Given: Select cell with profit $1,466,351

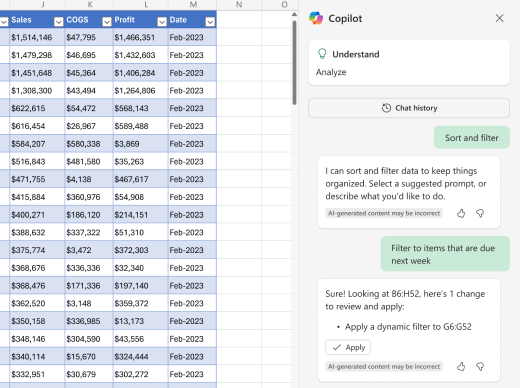Looking at the screenshot, I should pyautogui.click(x=141, y=37).
